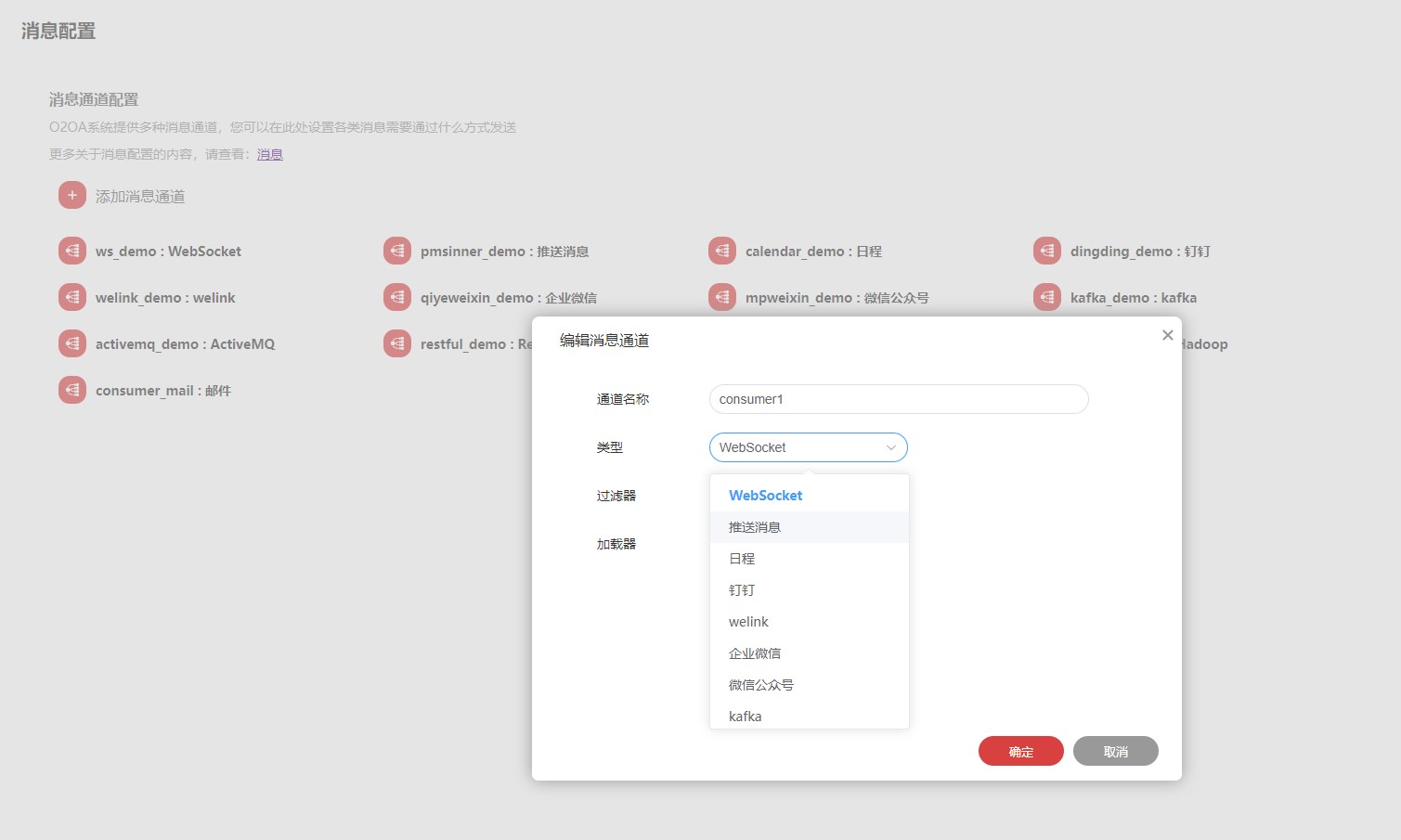Screen dimensions: 1401x840
Task: Click the kafka_demo channel icon
Action: coord(1047,298)
